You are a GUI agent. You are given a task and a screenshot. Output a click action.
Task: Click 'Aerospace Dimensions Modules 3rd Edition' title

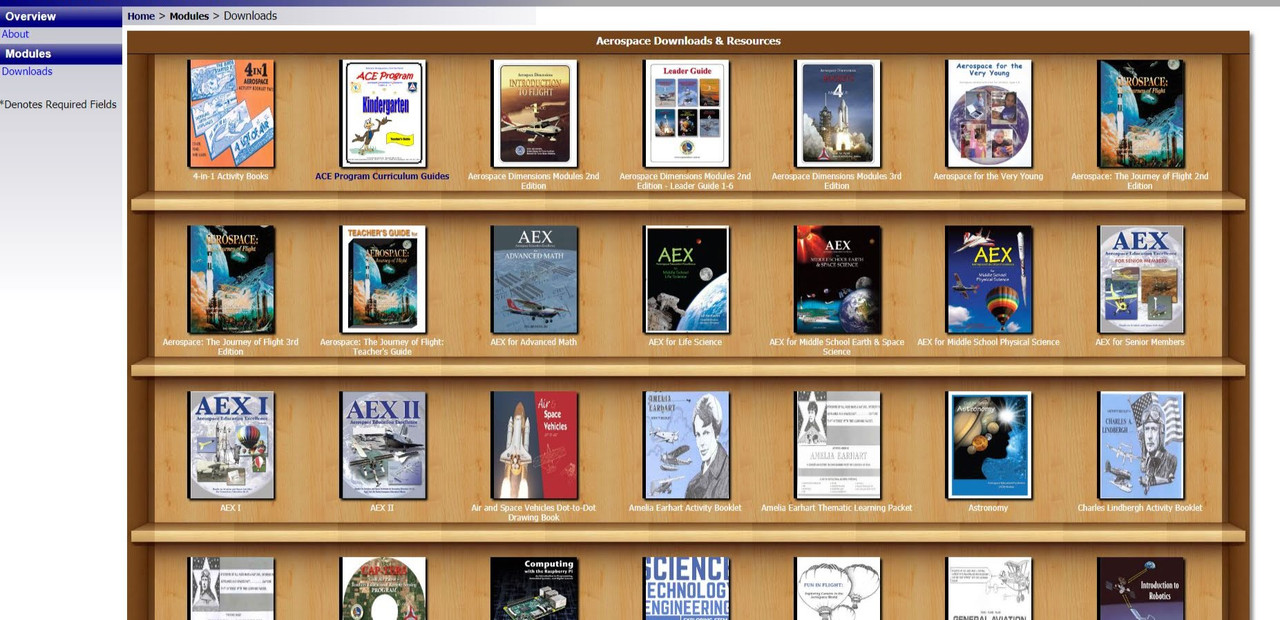(837, 181)
